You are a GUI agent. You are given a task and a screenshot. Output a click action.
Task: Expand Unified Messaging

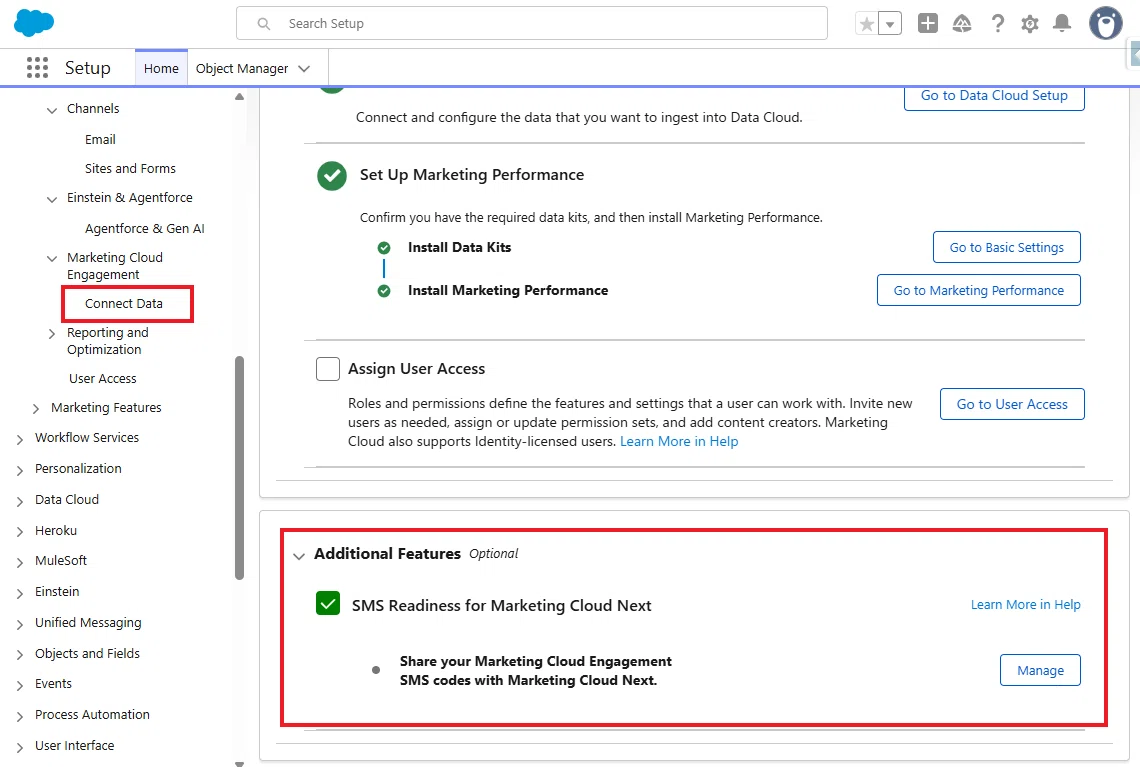[20, 624]
